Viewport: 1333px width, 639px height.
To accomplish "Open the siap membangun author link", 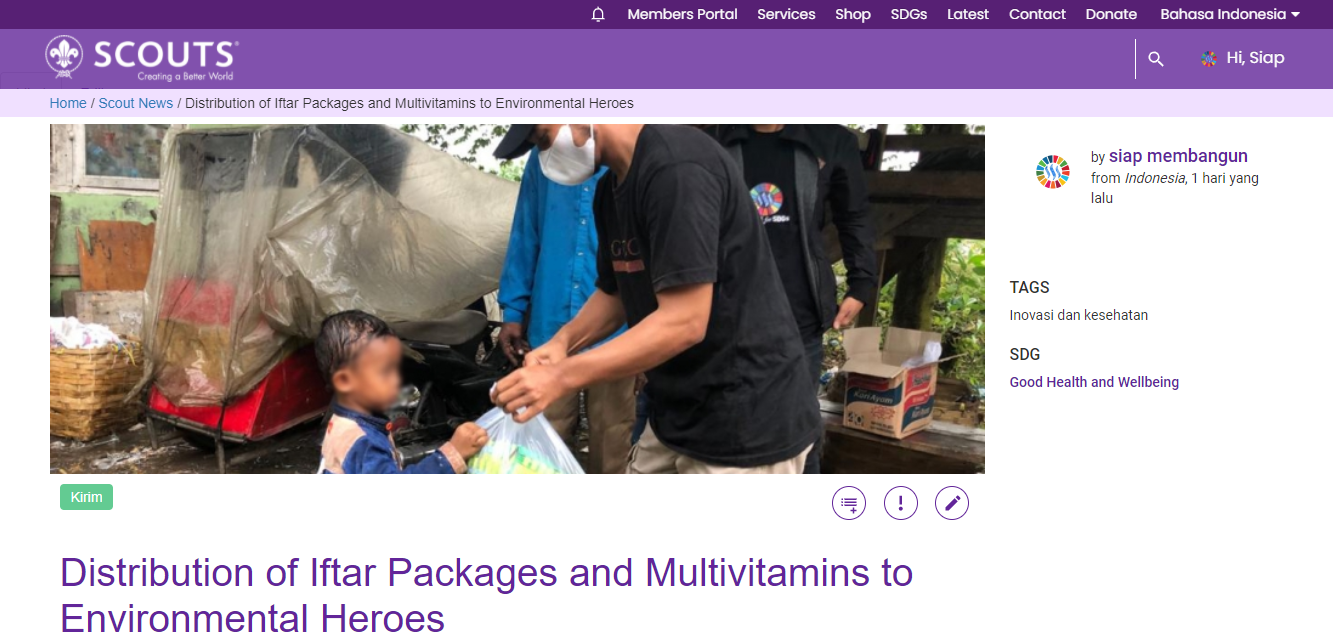I will pos(1178,156).
